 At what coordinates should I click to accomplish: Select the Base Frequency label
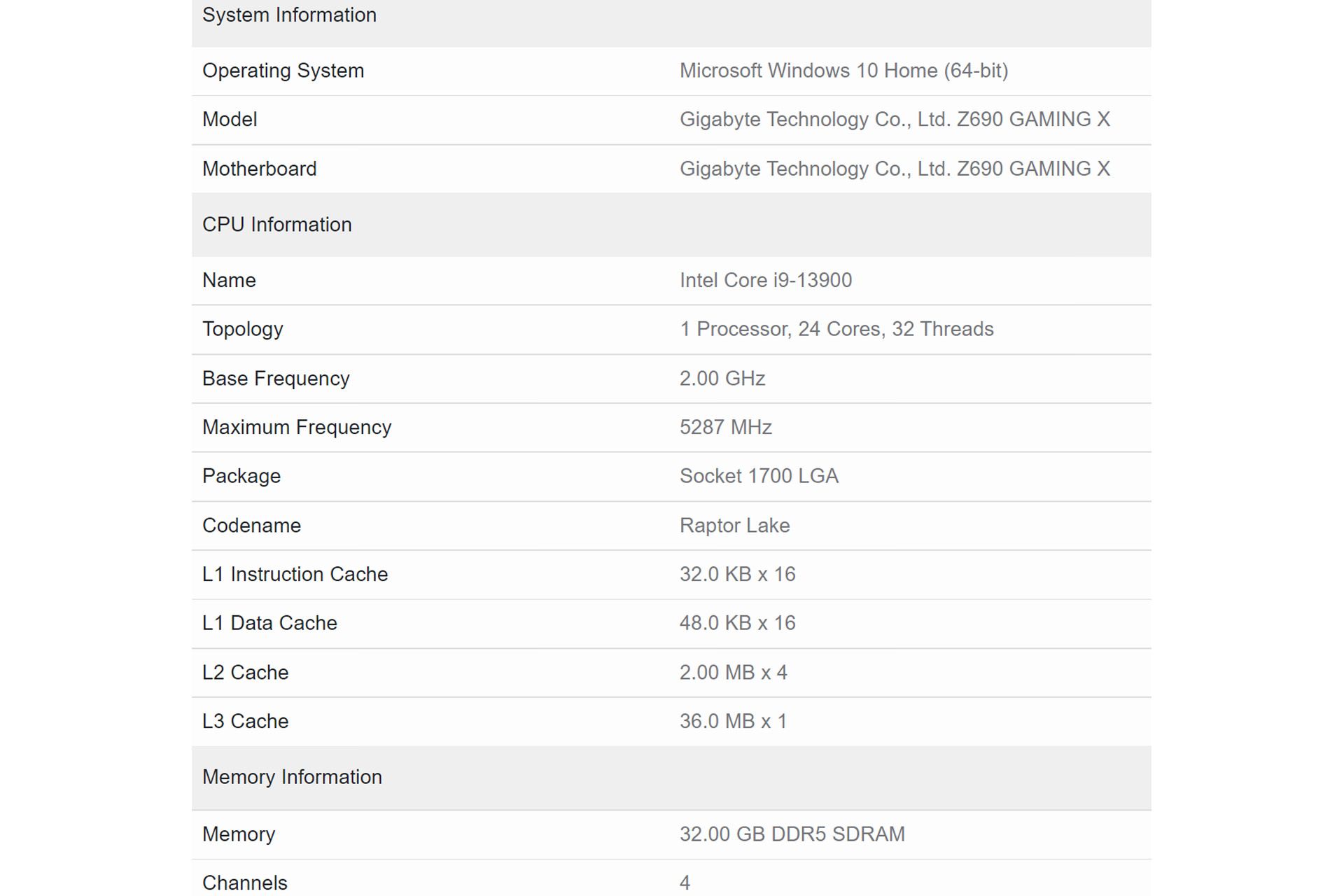tap(276, 379)
